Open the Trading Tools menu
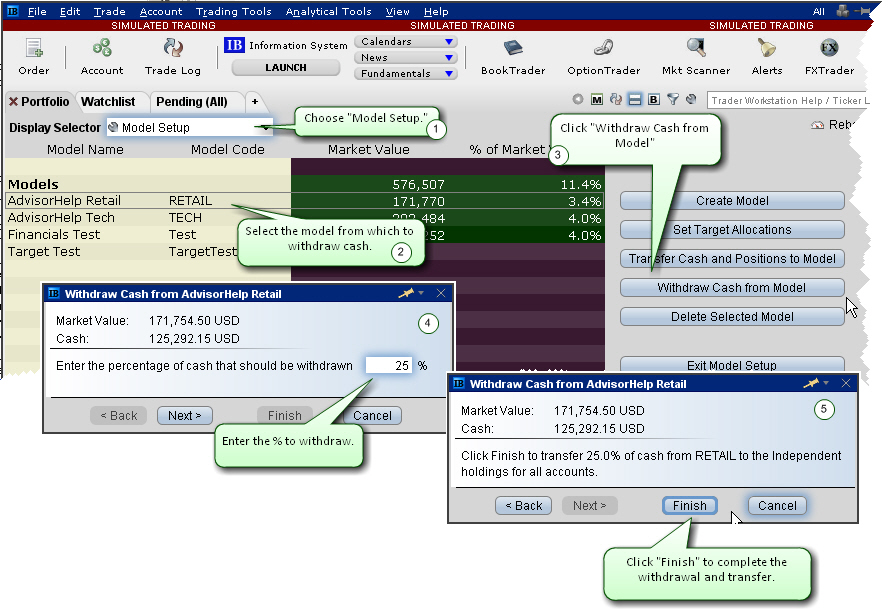The image size is (892, 609). point(233,12)
